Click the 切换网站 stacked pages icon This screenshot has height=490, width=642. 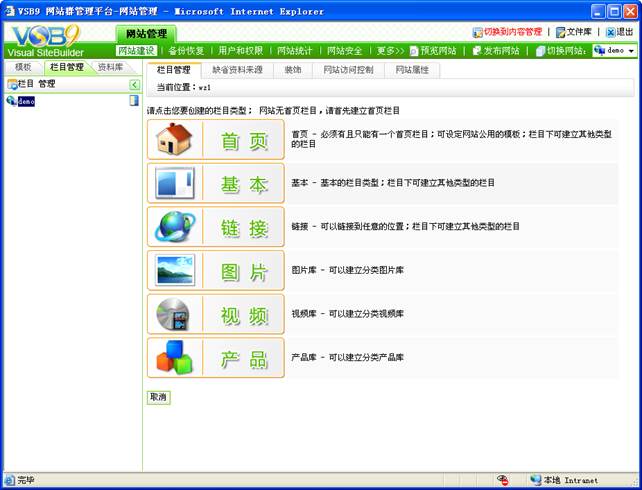click(540, 51)
